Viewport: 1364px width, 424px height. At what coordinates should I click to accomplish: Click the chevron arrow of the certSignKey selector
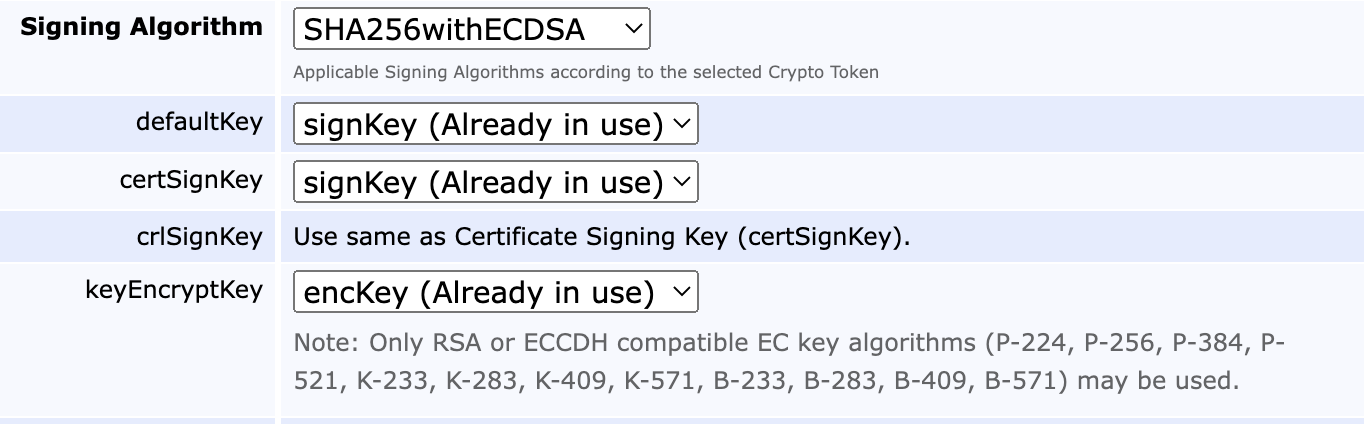tap(681, 182)
